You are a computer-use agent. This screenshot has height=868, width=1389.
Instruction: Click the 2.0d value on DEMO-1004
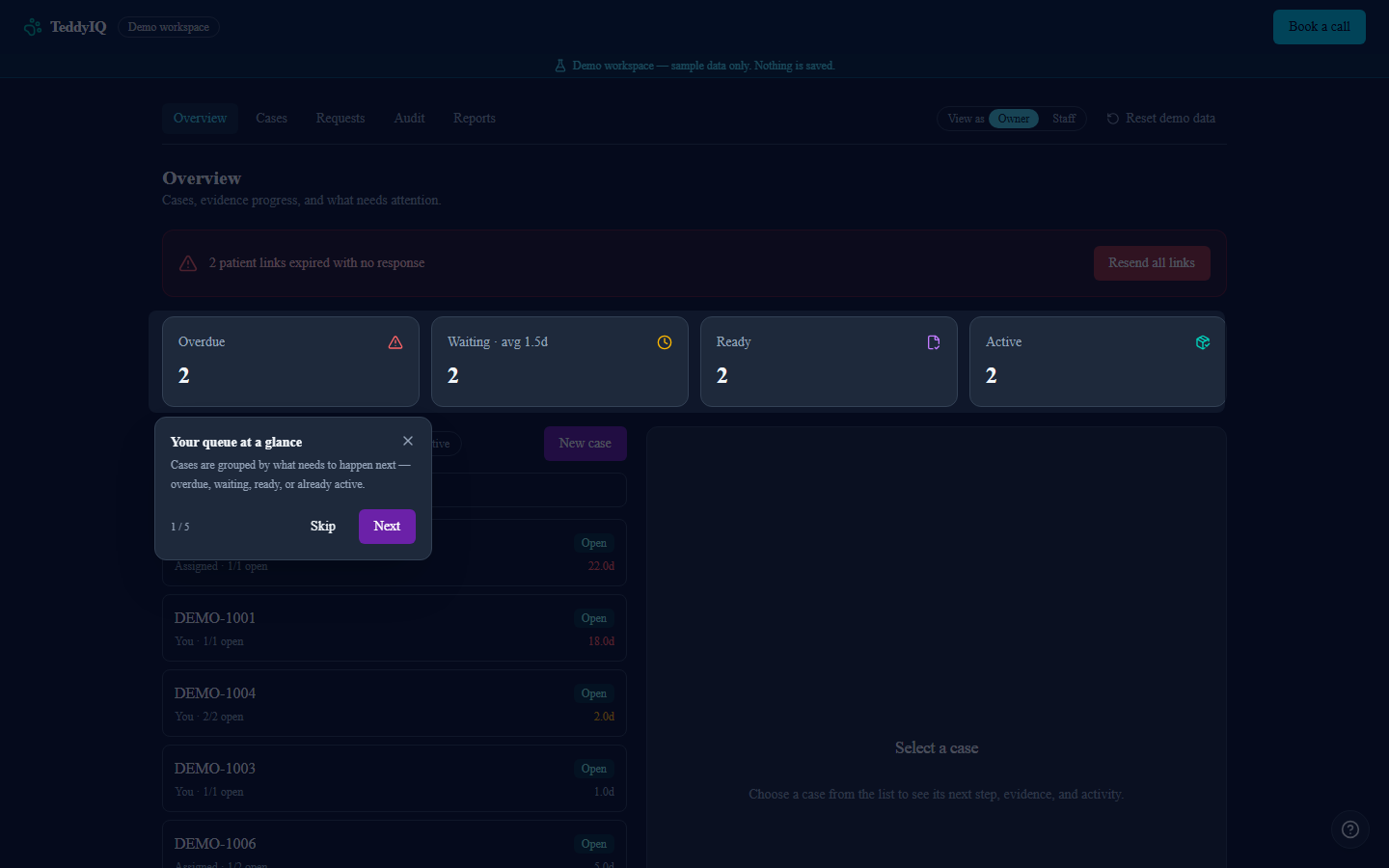(x=604, y=717)
